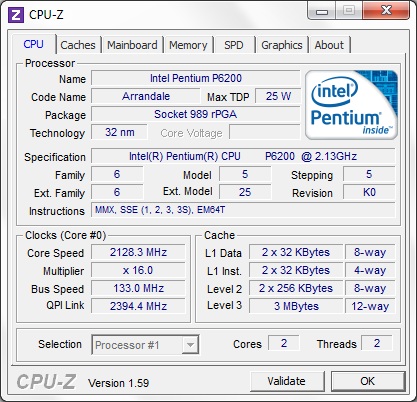This screenshot has width=417, height=402.
Task: Click the Threads count value 2
Action: click(x=377, y=343)
